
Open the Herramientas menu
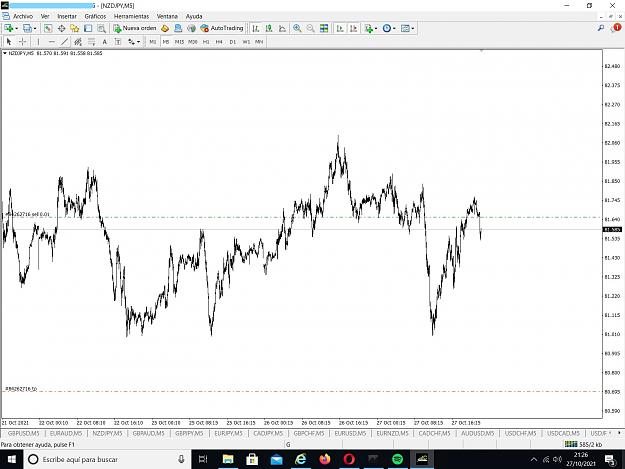coord(131,16)
